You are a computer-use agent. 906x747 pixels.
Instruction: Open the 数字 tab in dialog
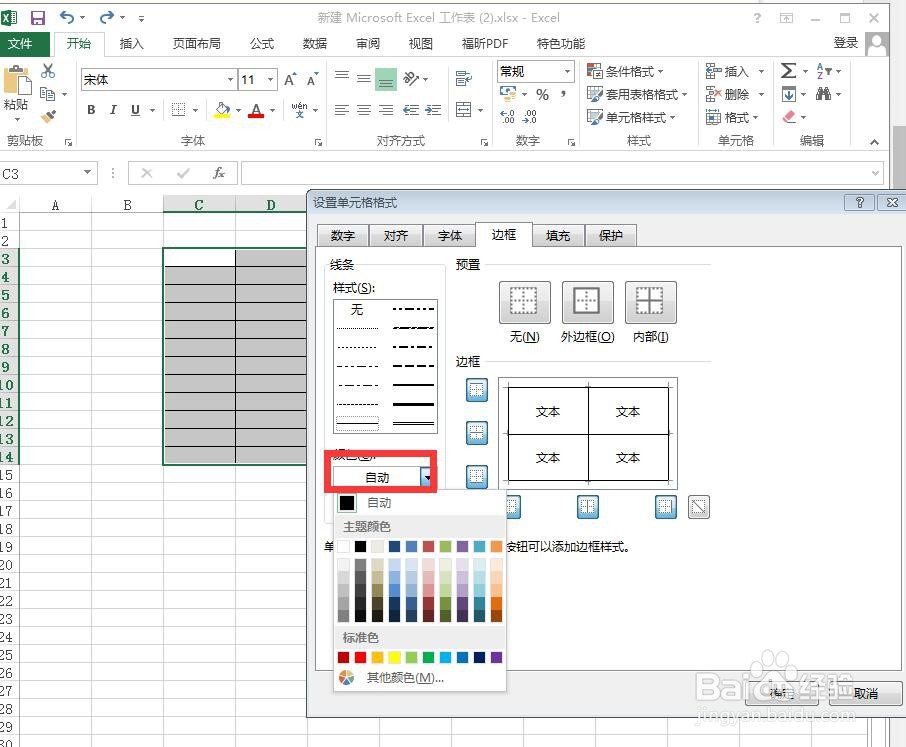(343, 235)
